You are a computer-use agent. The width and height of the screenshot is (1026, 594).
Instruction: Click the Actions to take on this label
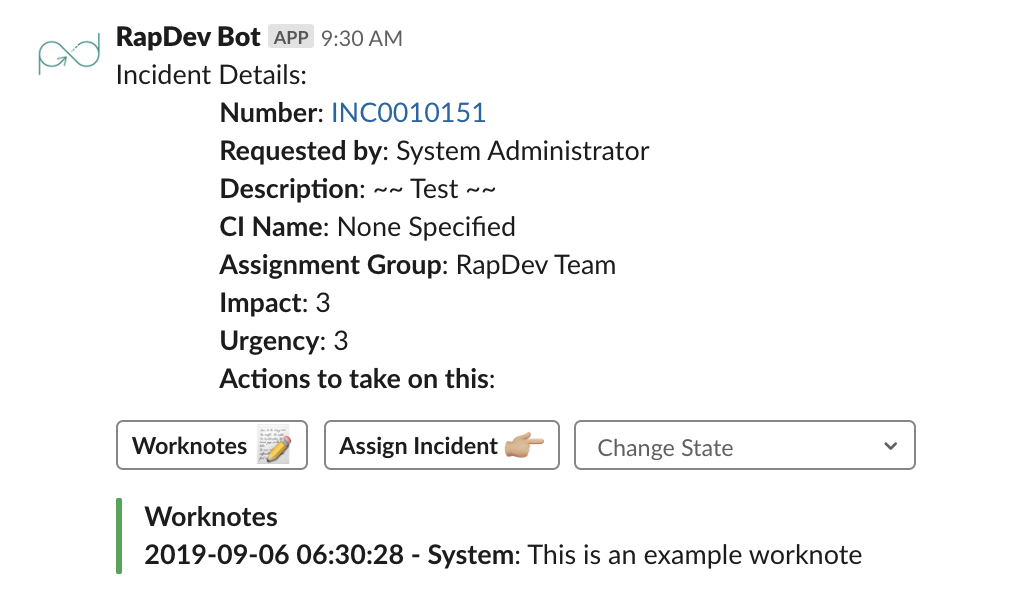358,379
